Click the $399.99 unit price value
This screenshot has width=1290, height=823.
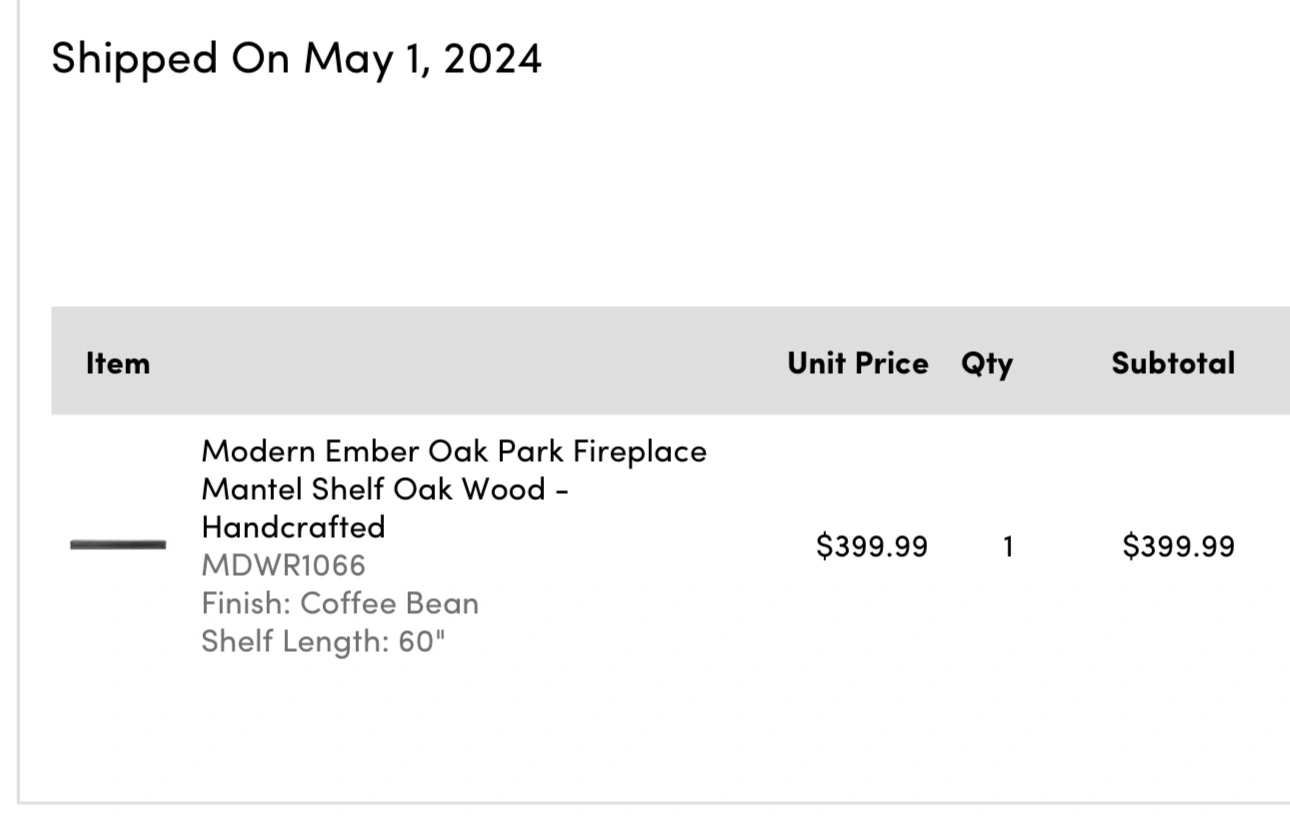coord(872,546)
